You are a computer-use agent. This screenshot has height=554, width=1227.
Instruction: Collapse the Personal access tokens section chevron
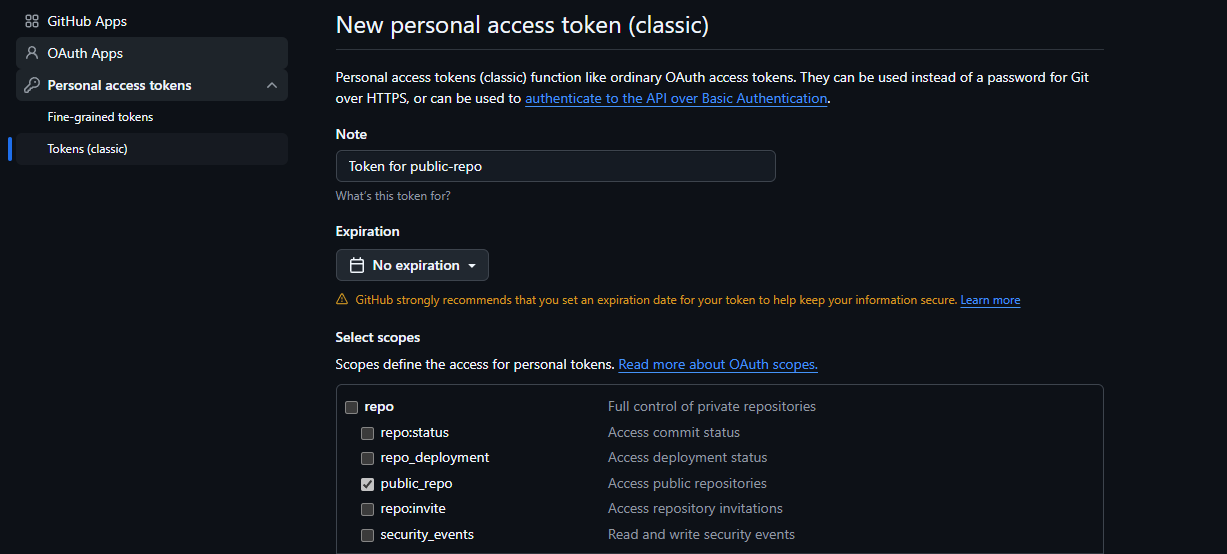click(x=272, y=85)
